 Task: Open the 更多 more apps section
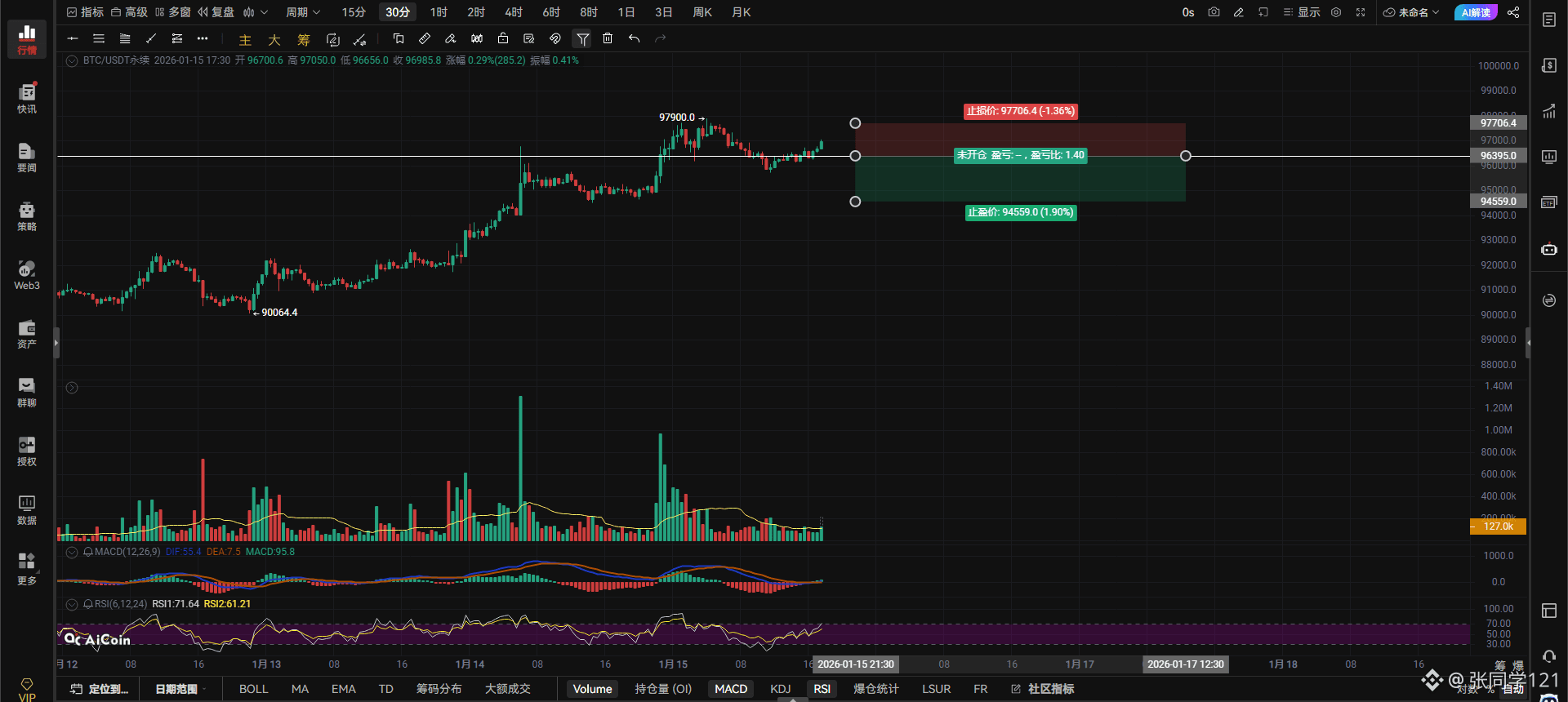27,569
